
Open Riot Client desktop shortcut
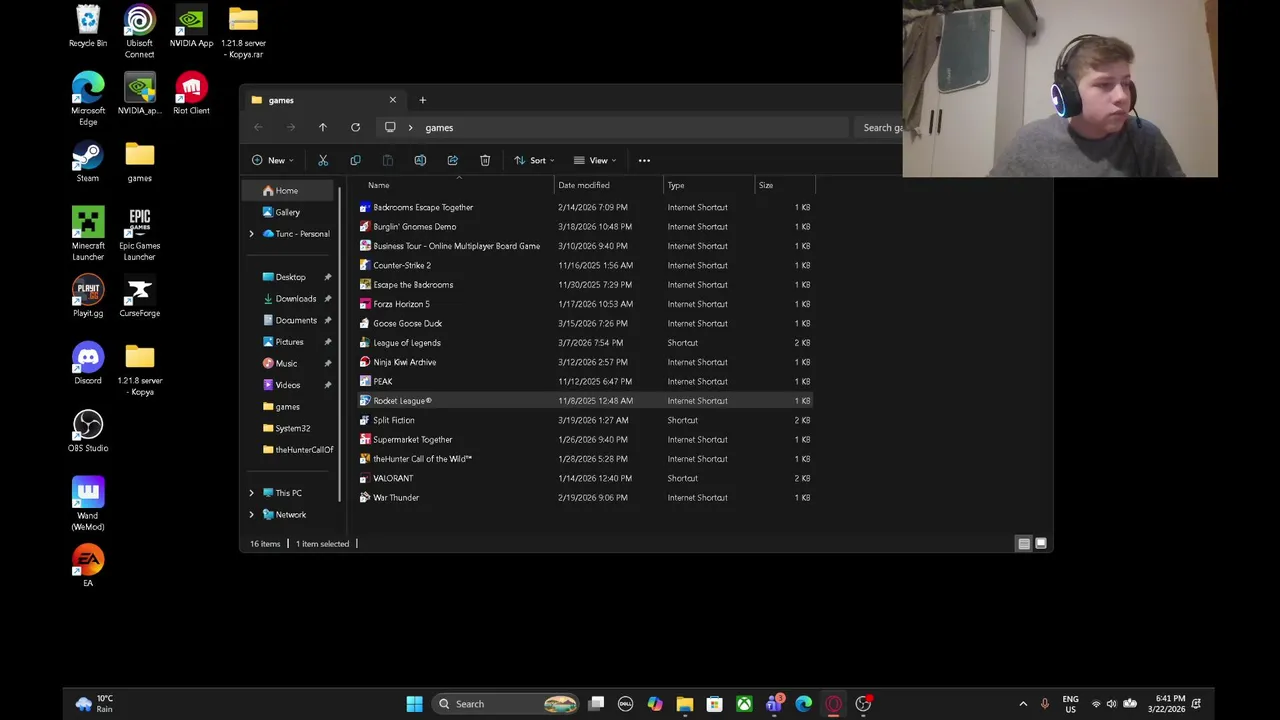191,94
